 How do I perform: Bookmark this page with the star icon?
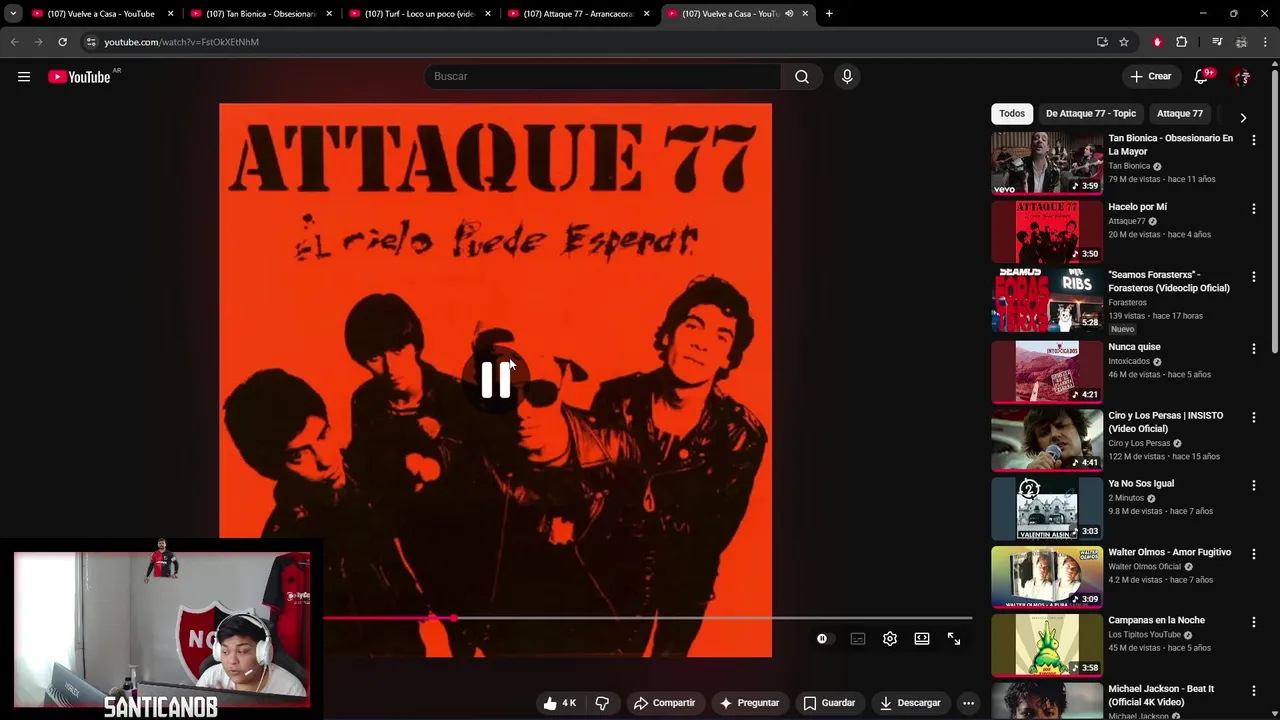(x=1124, y=42)
